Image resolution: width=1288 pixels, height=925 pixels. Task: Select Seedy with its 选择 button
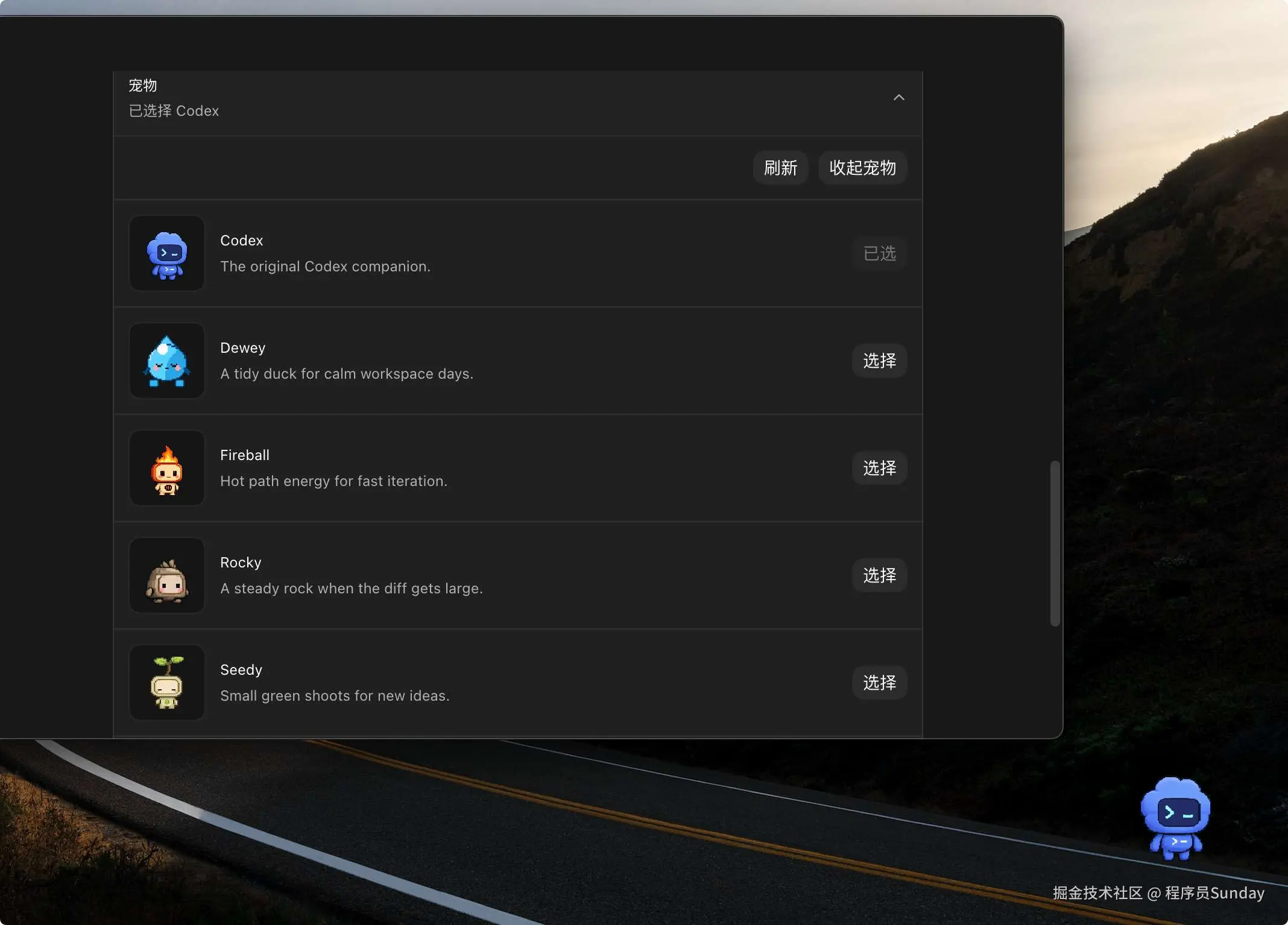pos(879,683)
